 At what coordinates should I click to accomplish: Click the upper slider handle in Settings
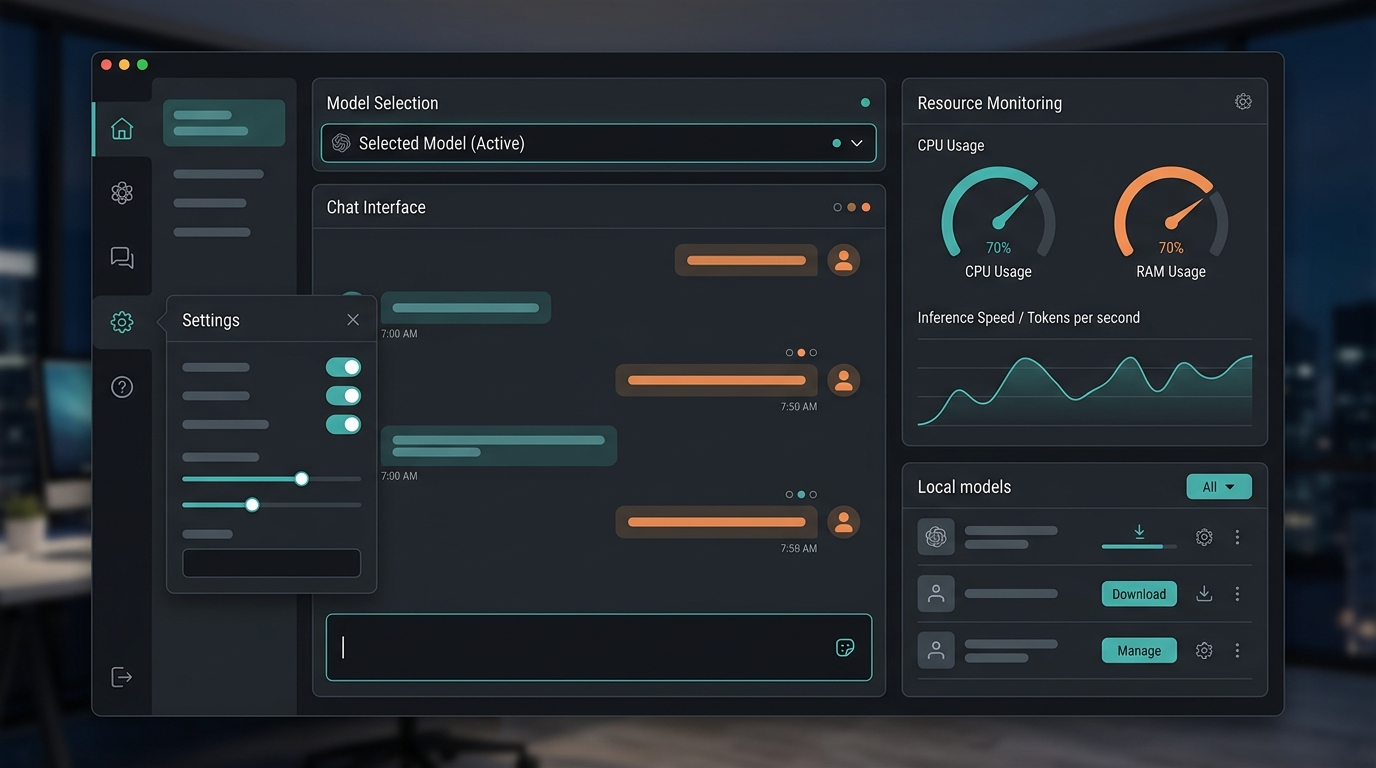click(x=302, y=479)
